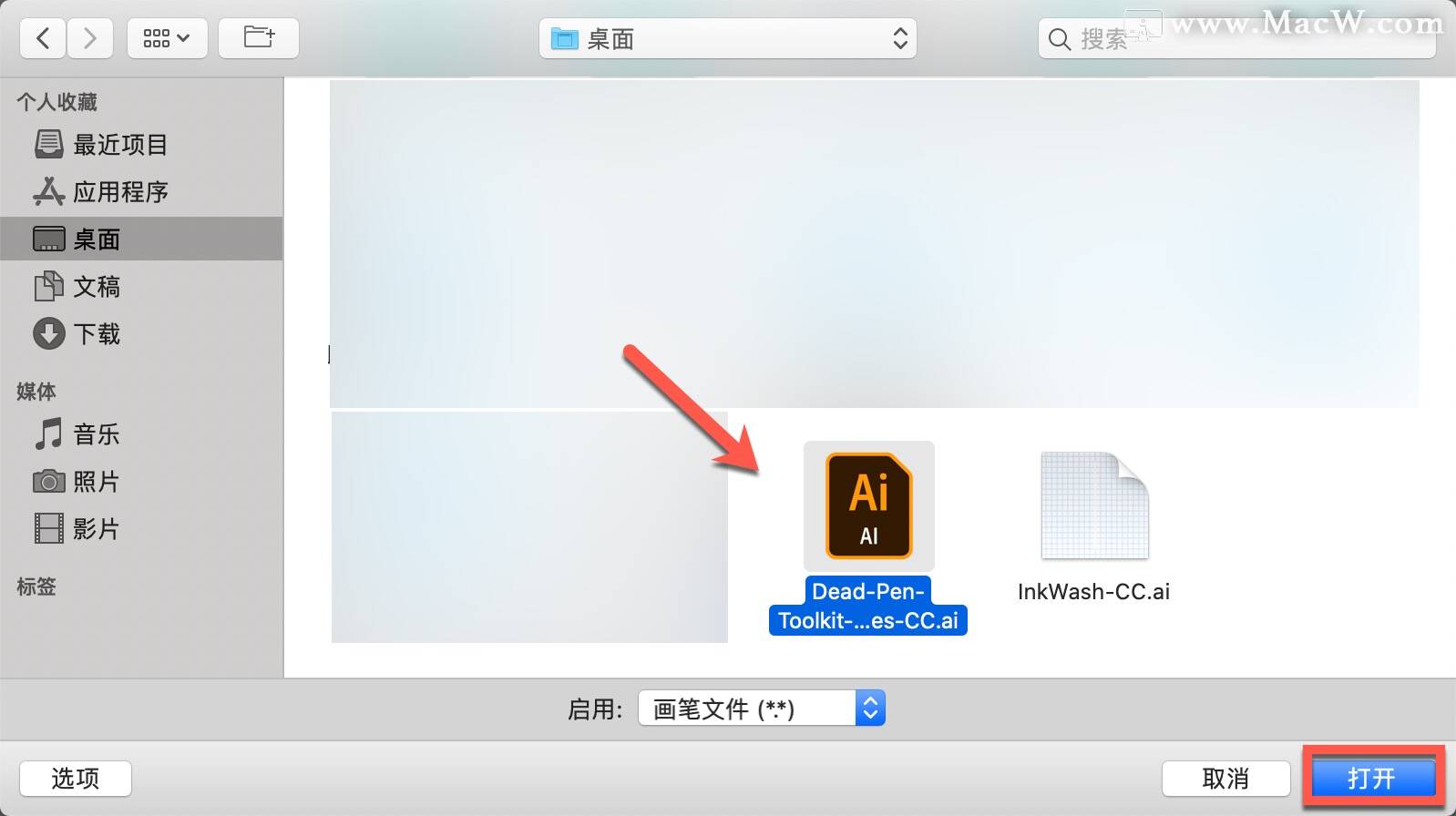The height and width of the screenshot is (816, 1456).
Task: Select 最近项目 in the sidebar
Action: tap(141, 145)
